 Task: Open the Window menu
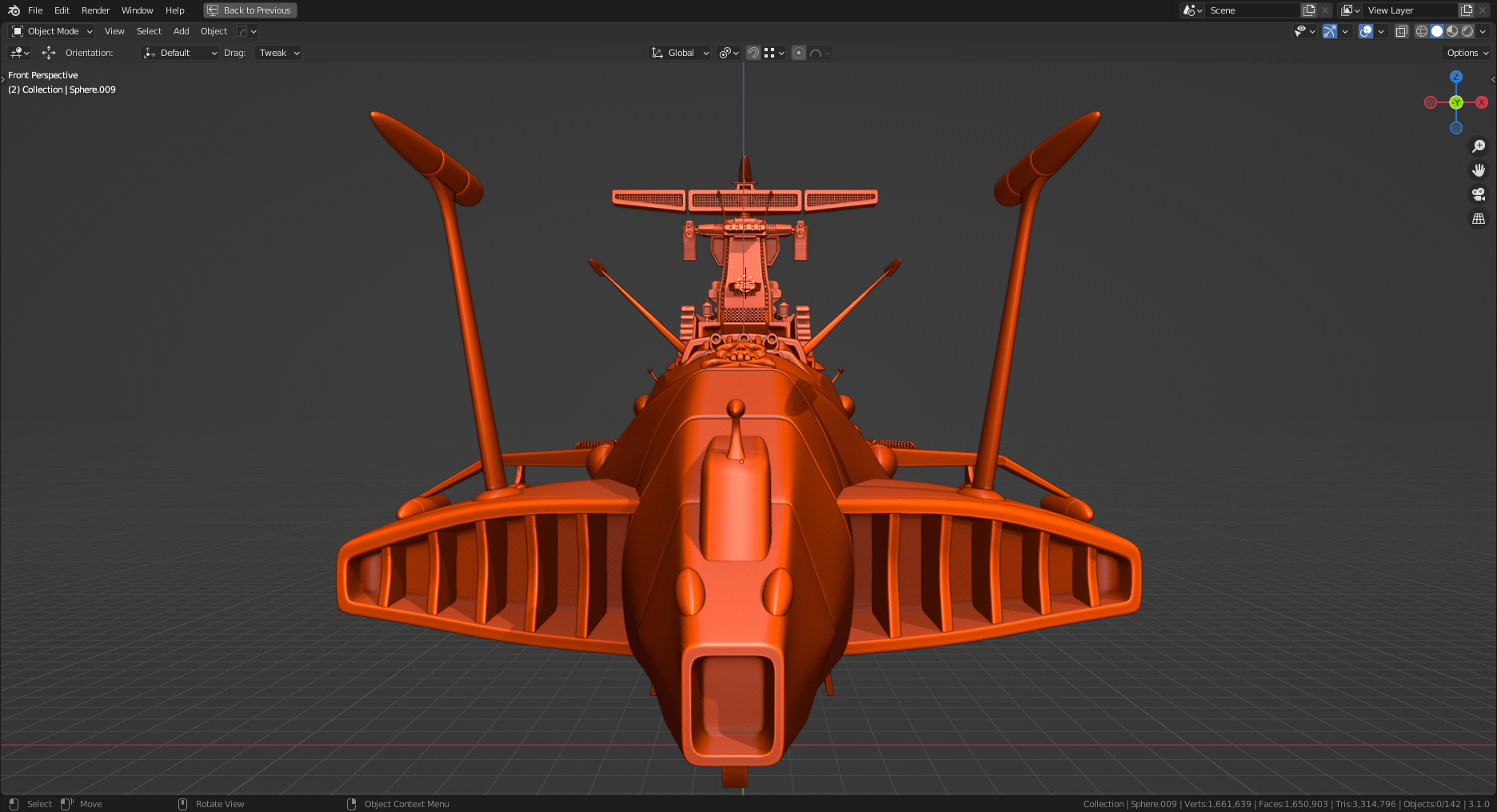(137, 10)
